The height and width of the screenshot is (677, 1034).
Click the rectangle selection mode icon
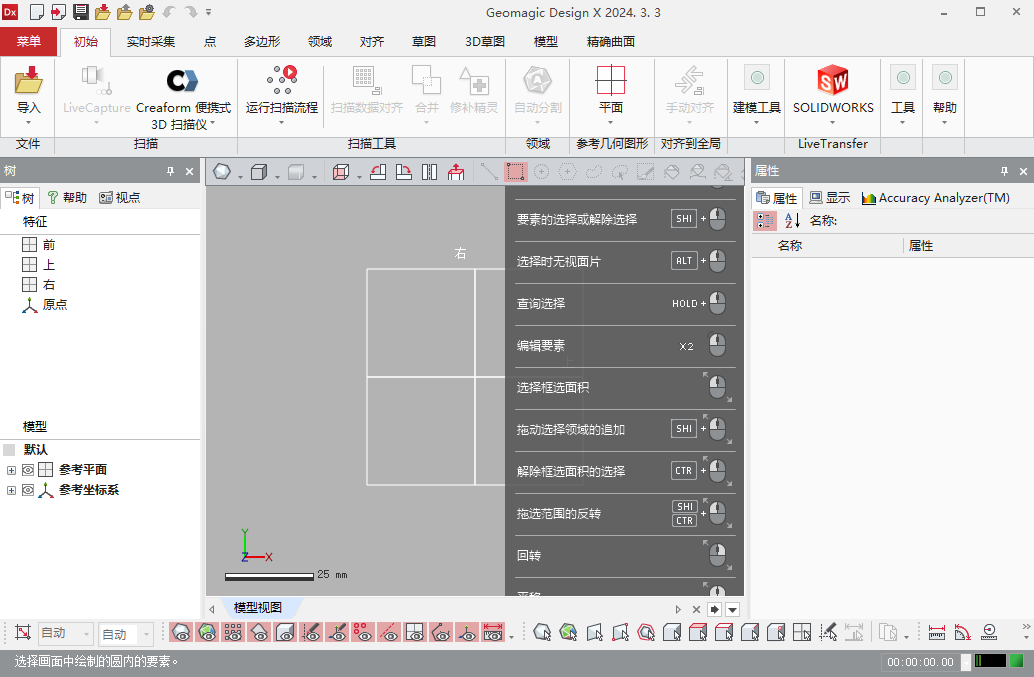point(516,172)
